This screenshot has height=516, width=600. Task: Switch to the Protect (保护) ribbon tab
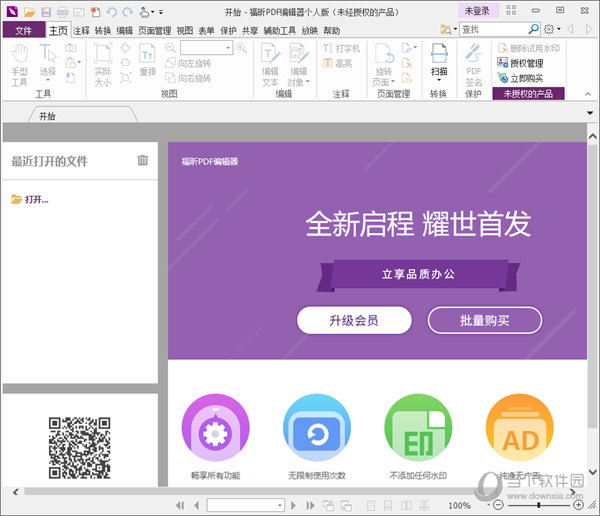coord(228,31)
